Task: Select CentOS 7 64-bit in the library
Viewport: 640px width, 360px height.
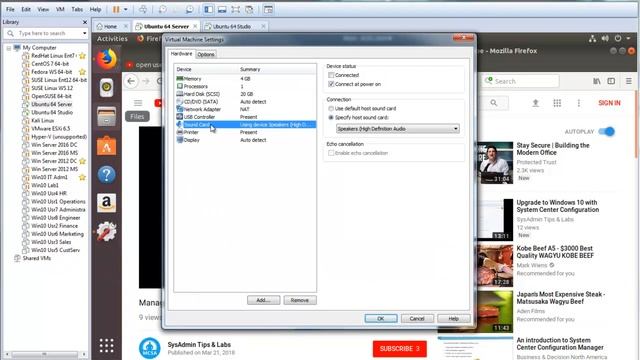Action: [50, 64]
